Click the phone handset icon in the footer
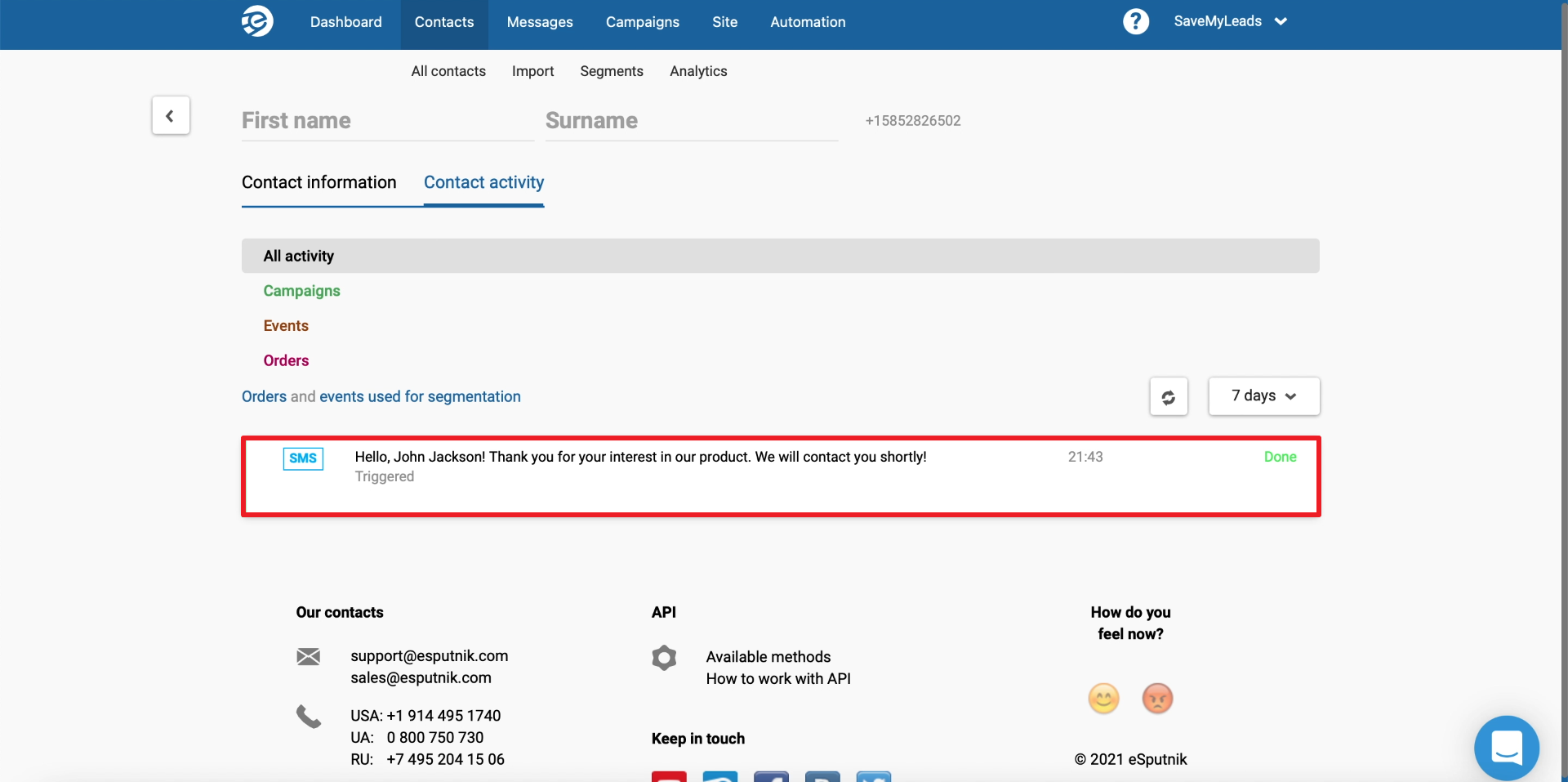The height and width of the screenshot is (782, 1568). click(x=309, y=717)
